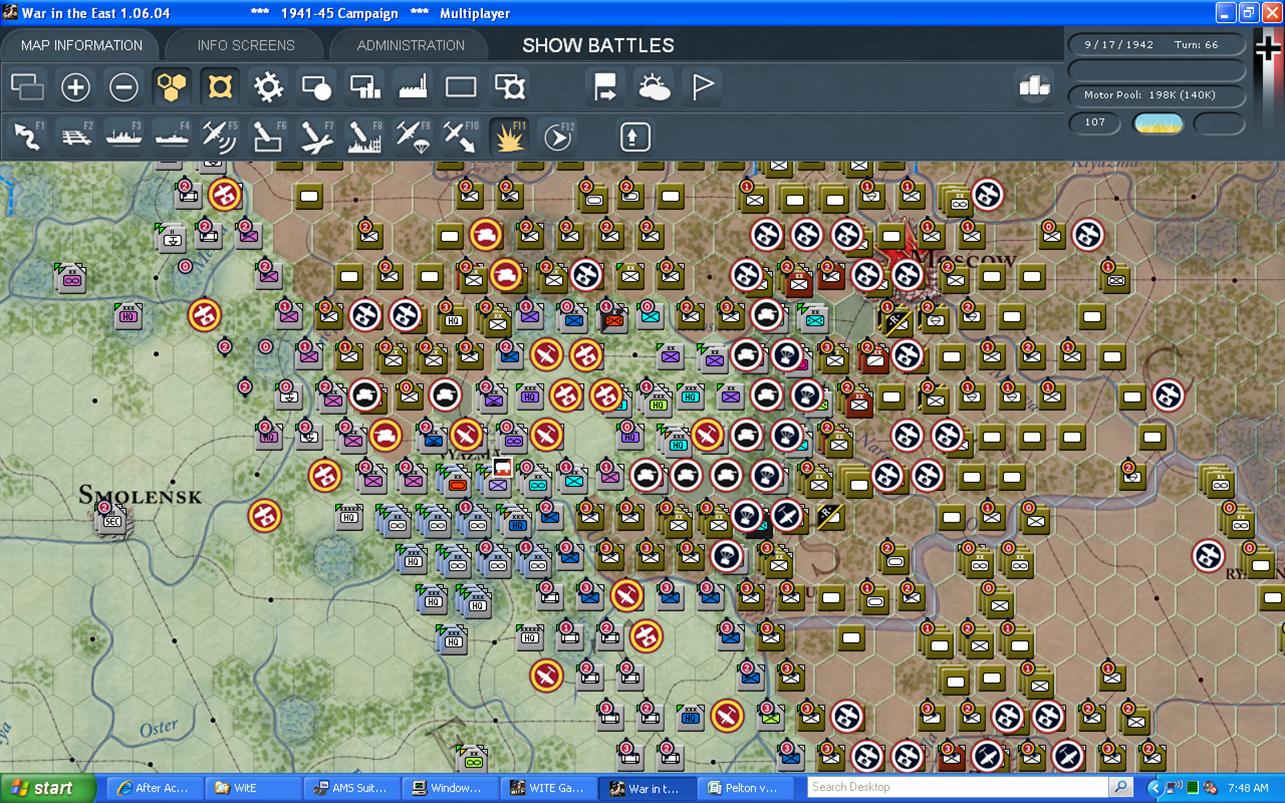Click the rectangle-with-circle toolbar icon

[x=316, y=88]
